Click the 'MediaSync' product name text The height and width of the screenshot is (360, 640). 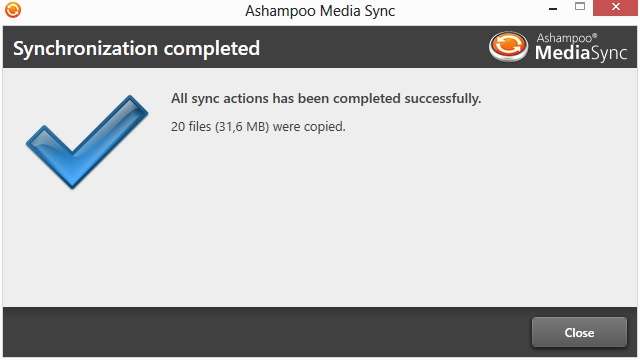click(x=581, y=53)
